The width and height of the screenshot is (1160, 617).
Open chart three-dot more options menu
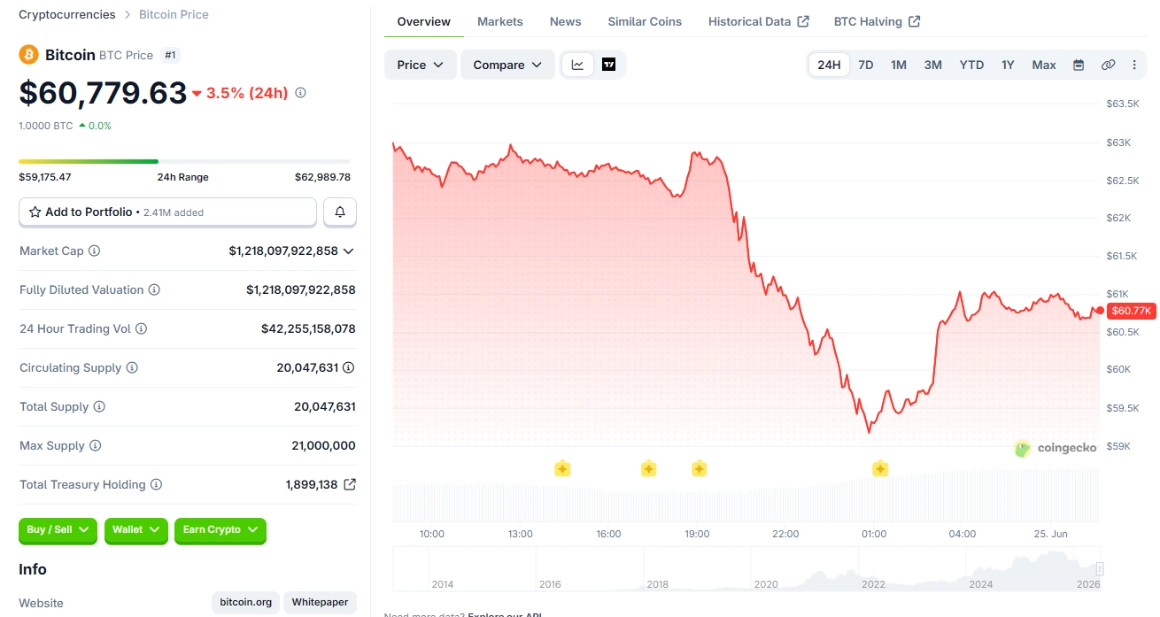click(x=1134, y=65)
